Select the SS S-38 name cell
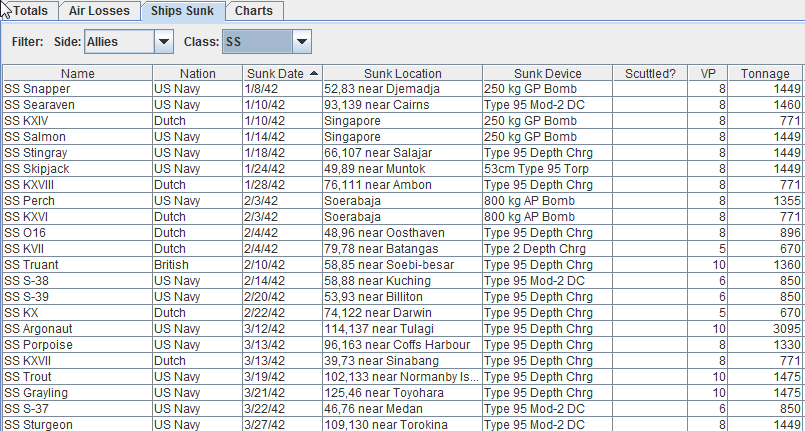The image size is (805, 431). (x=78, y=281)
